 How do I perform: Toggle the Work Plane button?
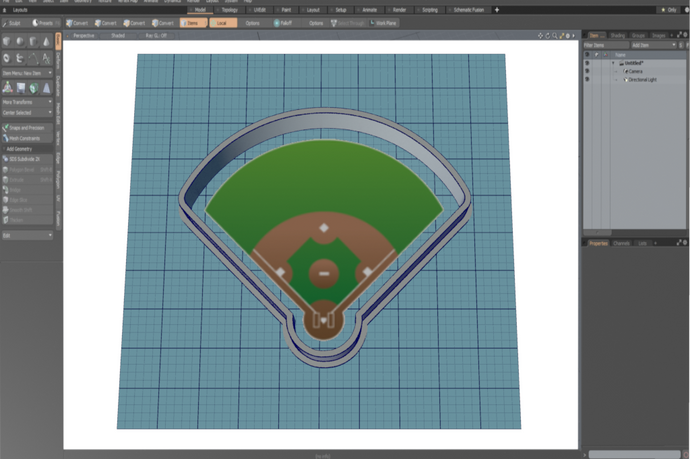tap(385, 21)
